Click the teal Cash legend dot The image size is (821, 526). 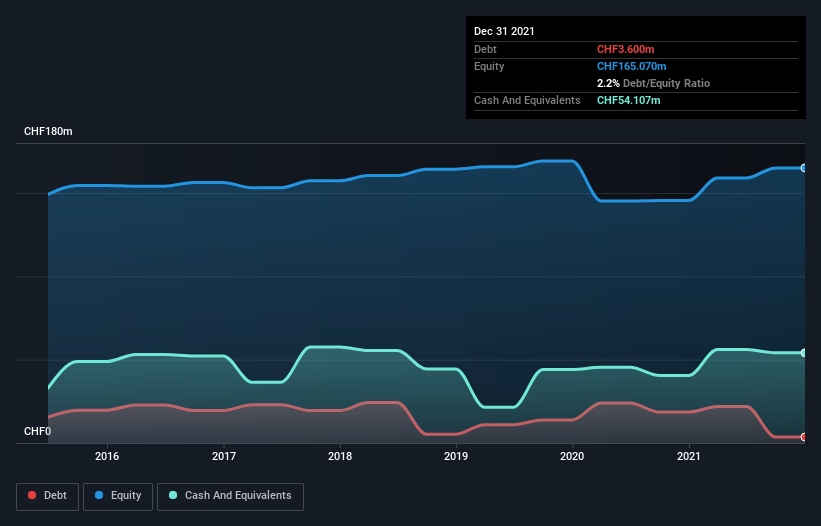(x=173, y=495)
